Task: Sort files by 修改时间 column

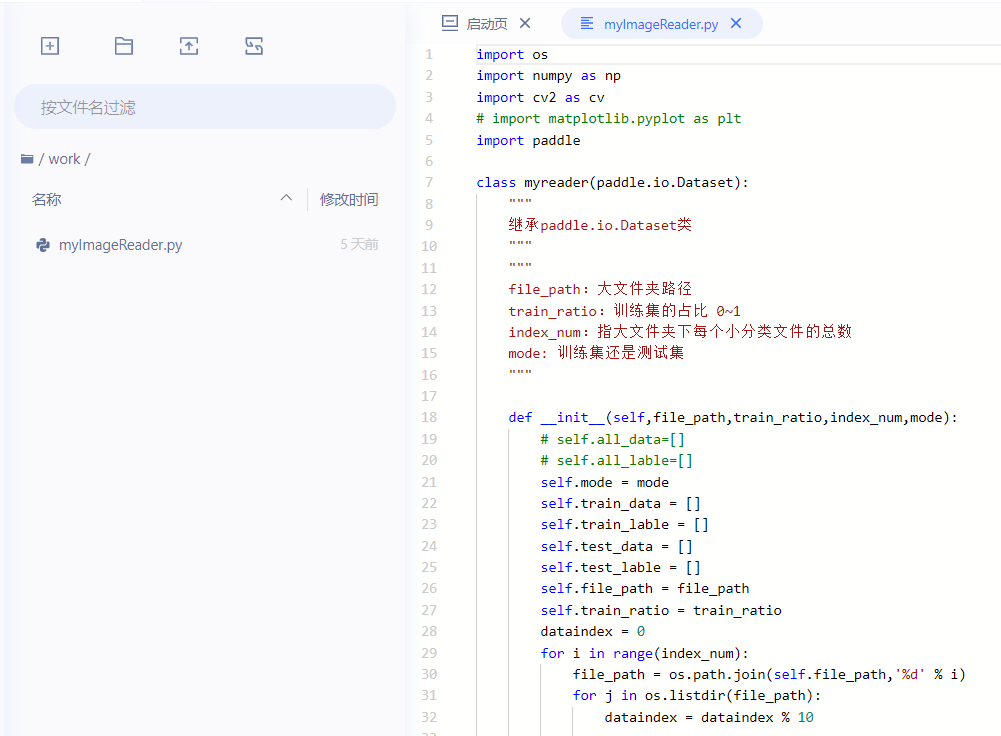Action: point(349,200)
